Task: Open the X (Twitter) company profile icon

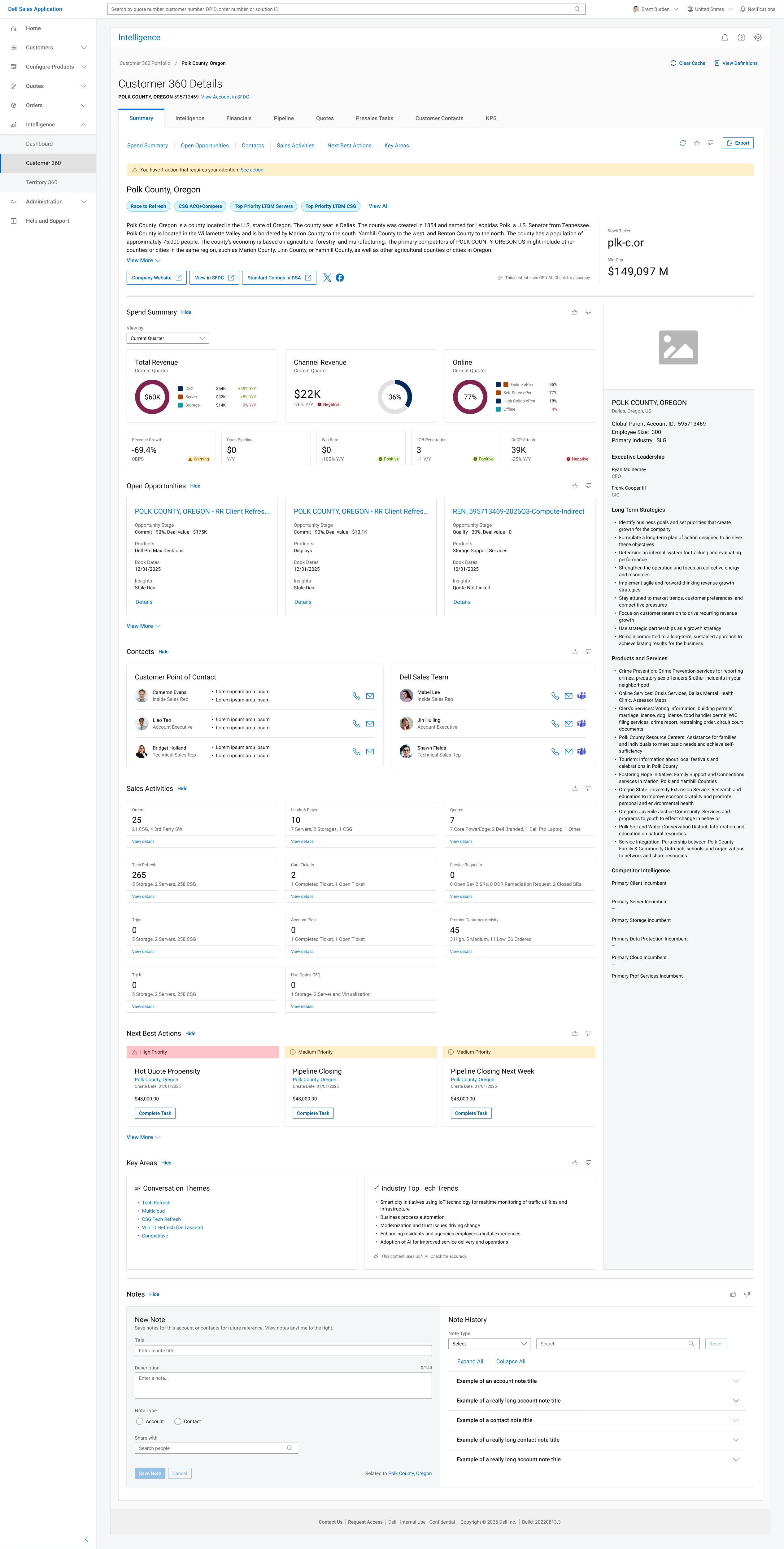Action: [327, 278]
